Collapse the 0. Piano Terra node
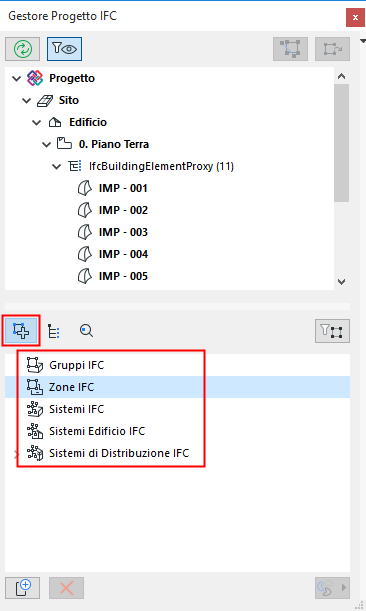 (46, 145)
